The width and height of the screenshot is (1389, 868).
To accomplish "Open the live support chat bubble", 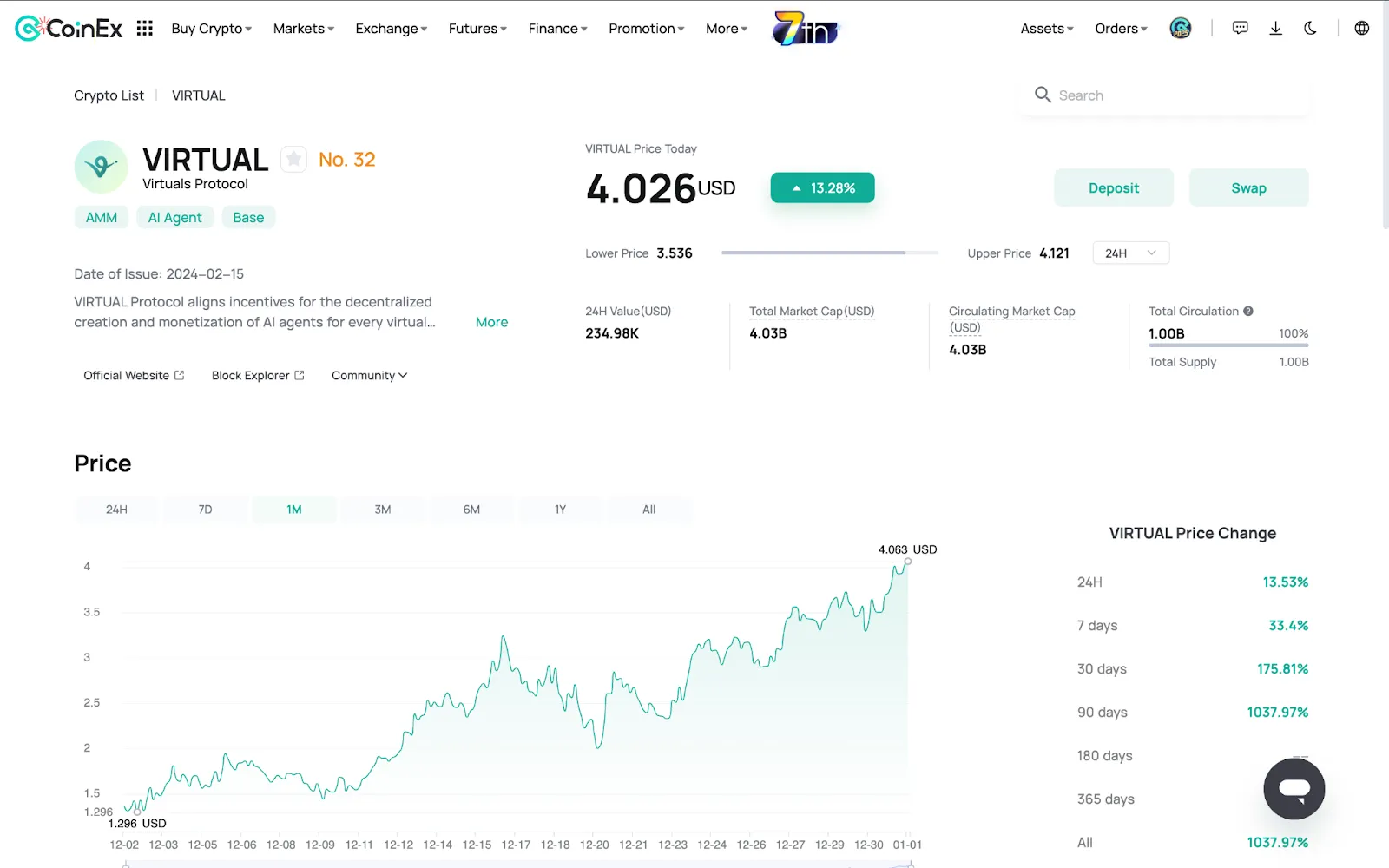I will click(1294, 789).
